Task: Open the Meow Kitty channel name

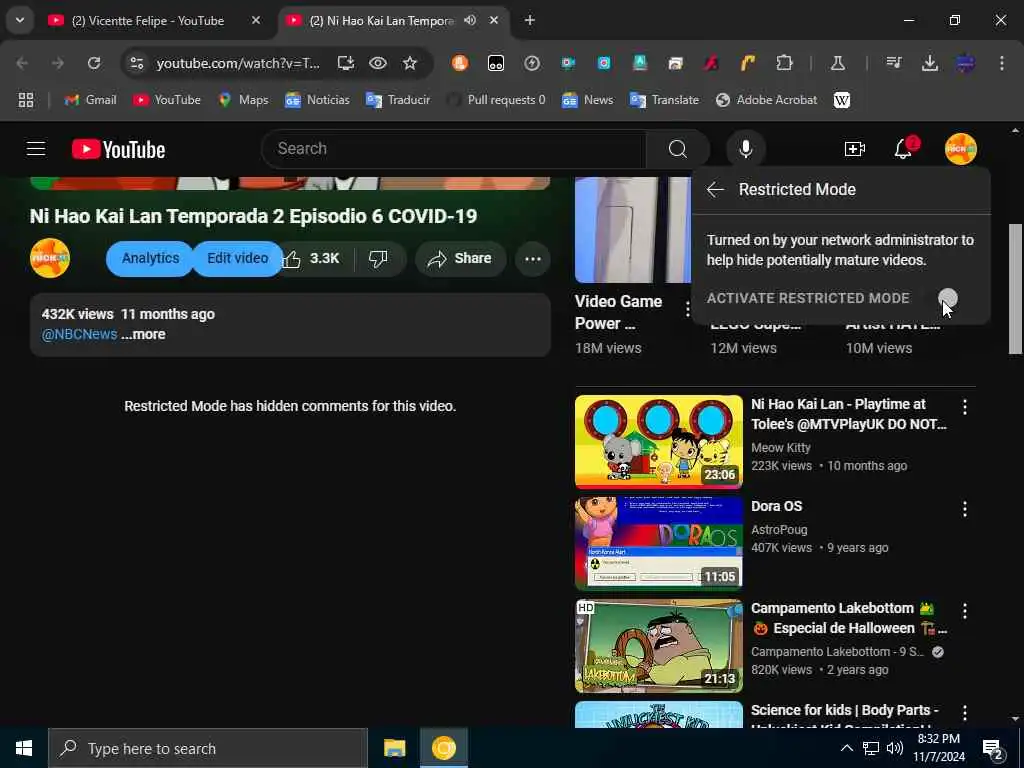Action: coord(780,447)
